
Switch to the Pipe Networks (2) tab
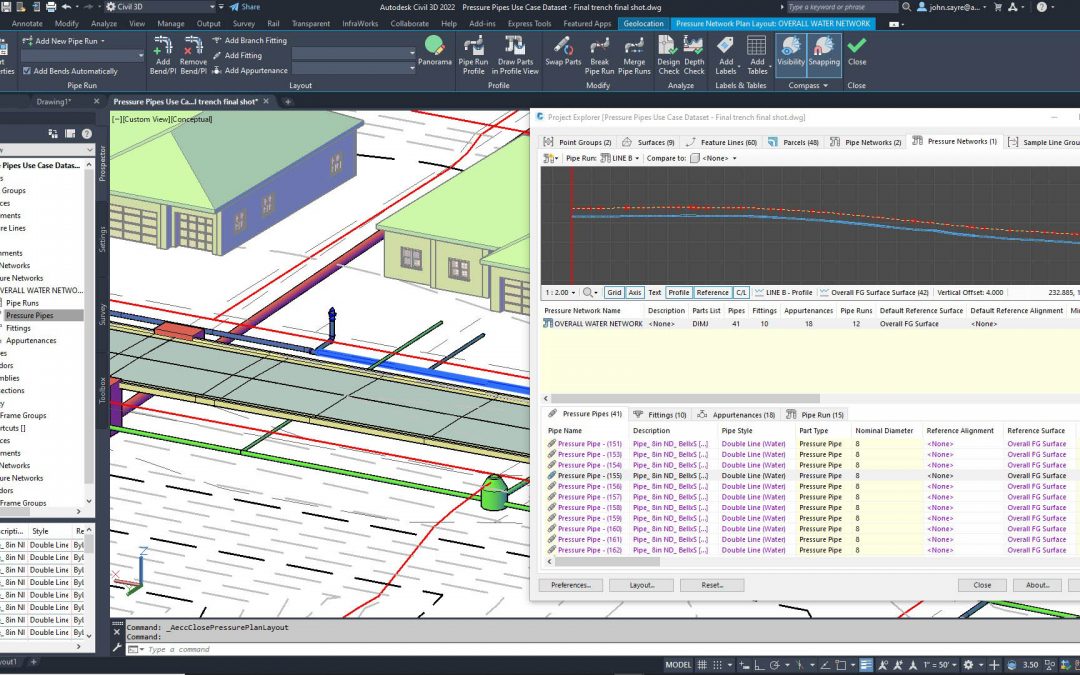pyautogui.click(x=866, y=143)
